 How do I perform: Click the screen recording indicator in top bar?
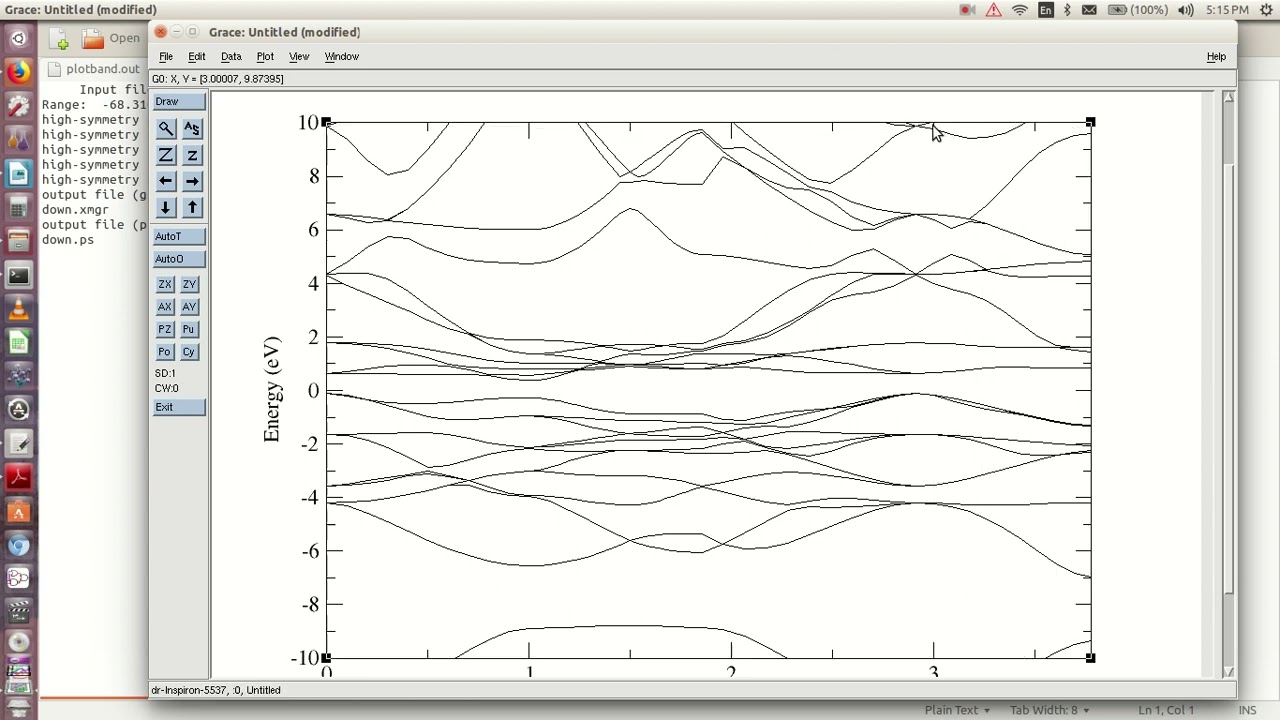pyautogui.click(x=967, y=10)
